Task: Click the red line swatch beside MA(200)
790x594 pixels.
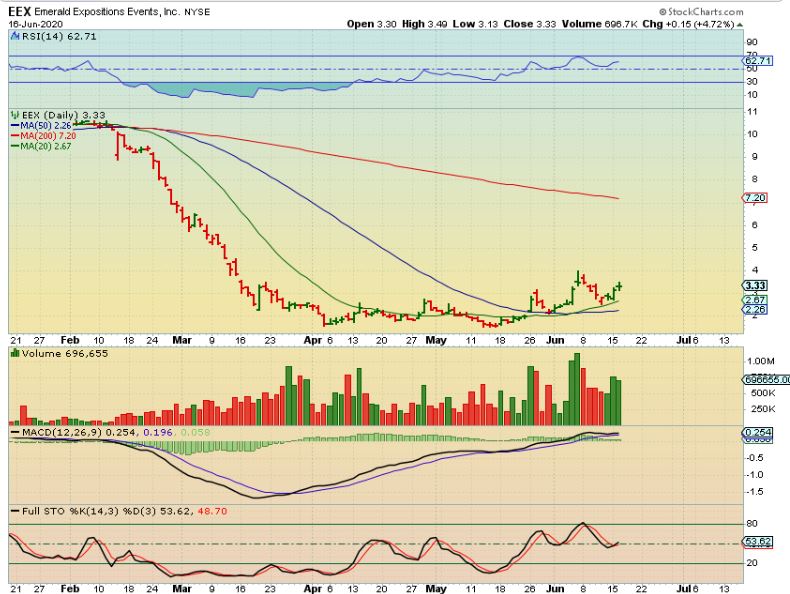Action: pyautogui.click(x=15, y=136)
